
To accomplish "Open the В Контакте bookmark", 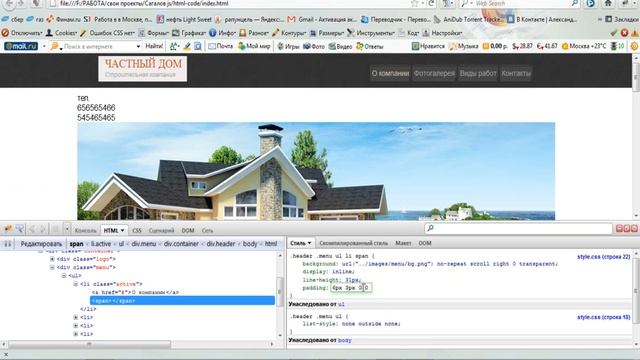I will pos(542,19).
